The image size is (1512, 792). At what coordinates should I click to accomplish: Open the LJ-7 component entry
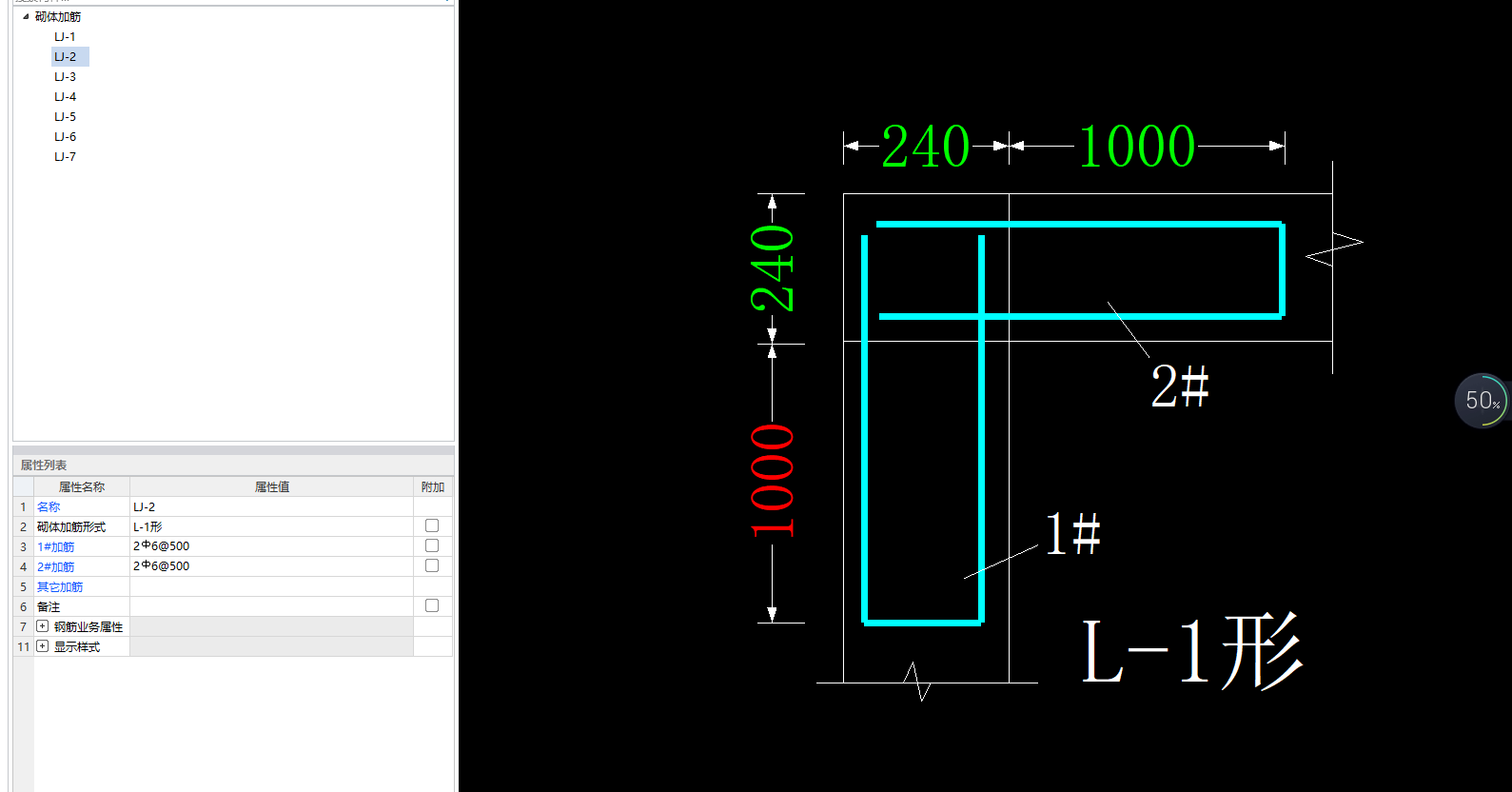point(65,157)
